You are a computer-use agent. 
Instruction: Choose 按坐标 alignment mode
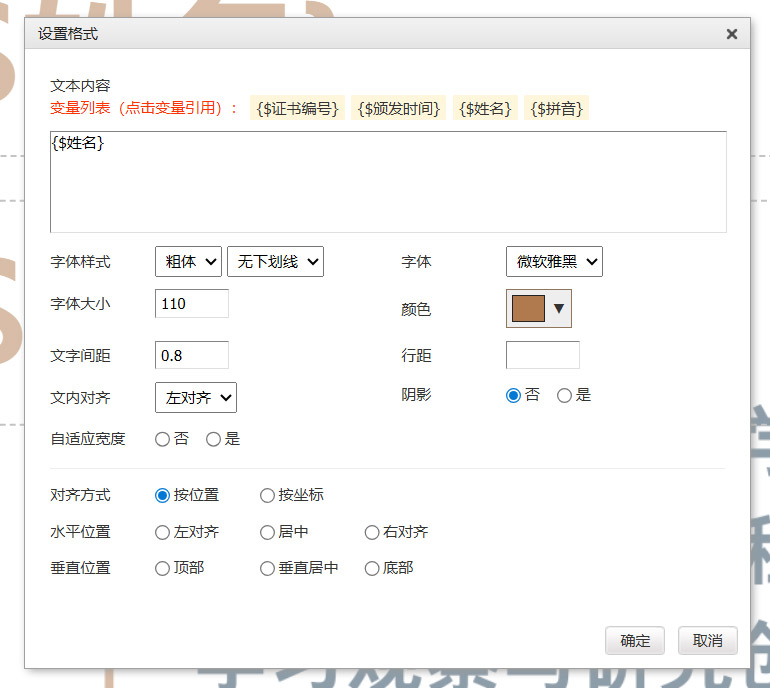pos(267,495)
